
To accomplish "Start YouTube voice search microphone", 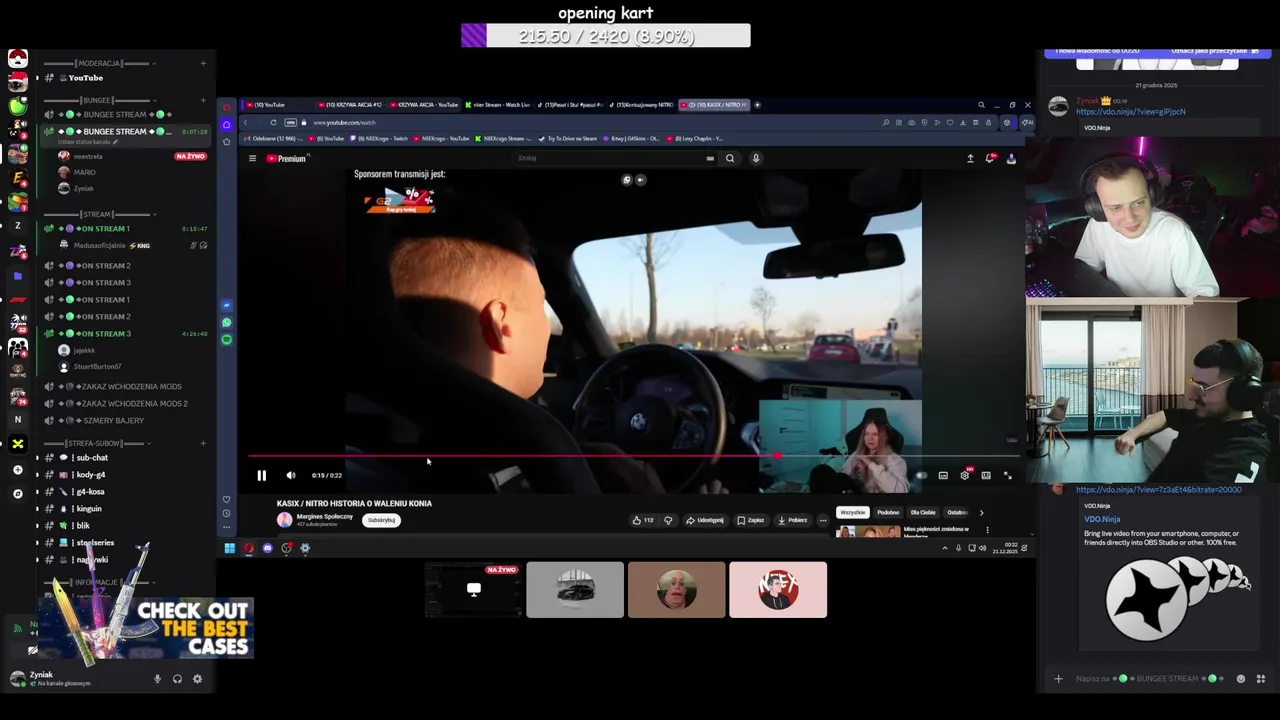I will 756,158.
